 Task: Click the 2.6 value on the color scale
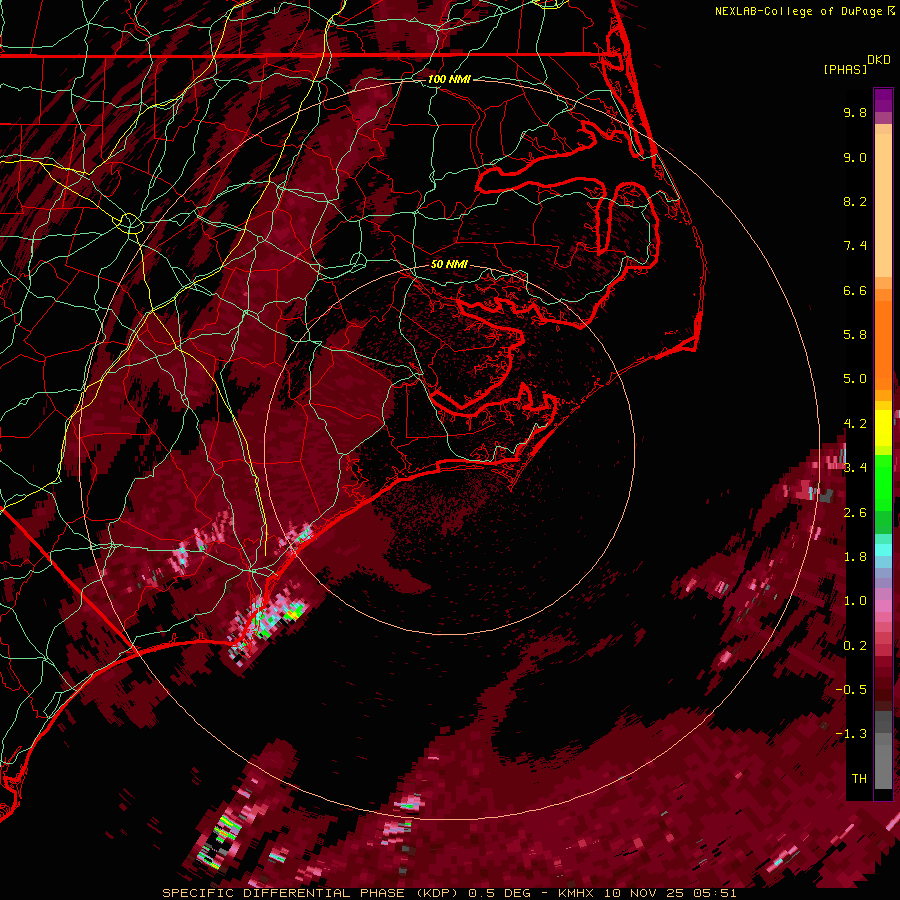pyautogui.click(x=855, y=513)
